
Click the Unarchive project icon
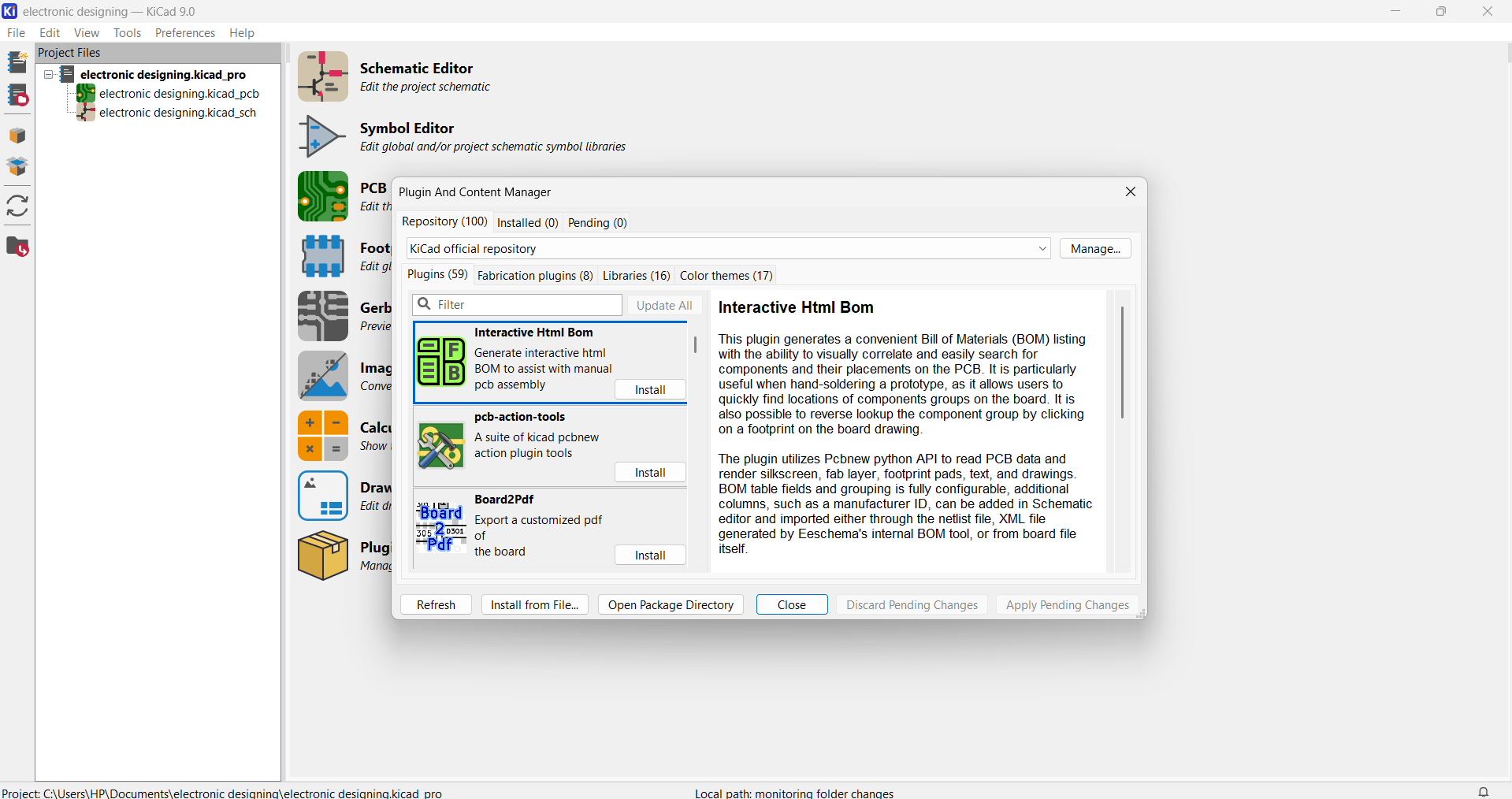point(17,167)
